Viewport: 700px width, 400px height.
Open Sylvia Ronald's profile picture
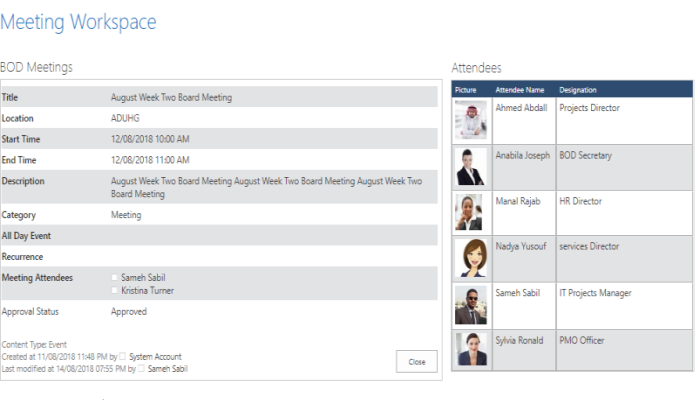(x=470, y=349)
